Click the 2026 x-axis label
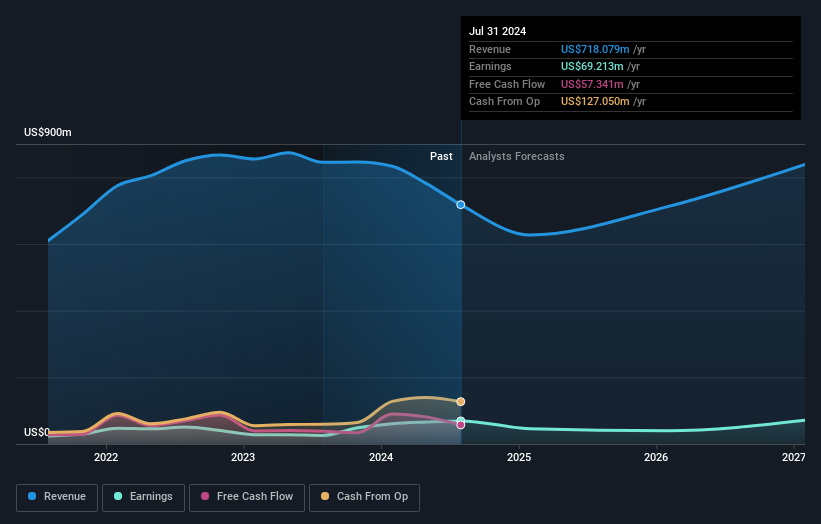 pyautogui.click(x=656, y=457)
